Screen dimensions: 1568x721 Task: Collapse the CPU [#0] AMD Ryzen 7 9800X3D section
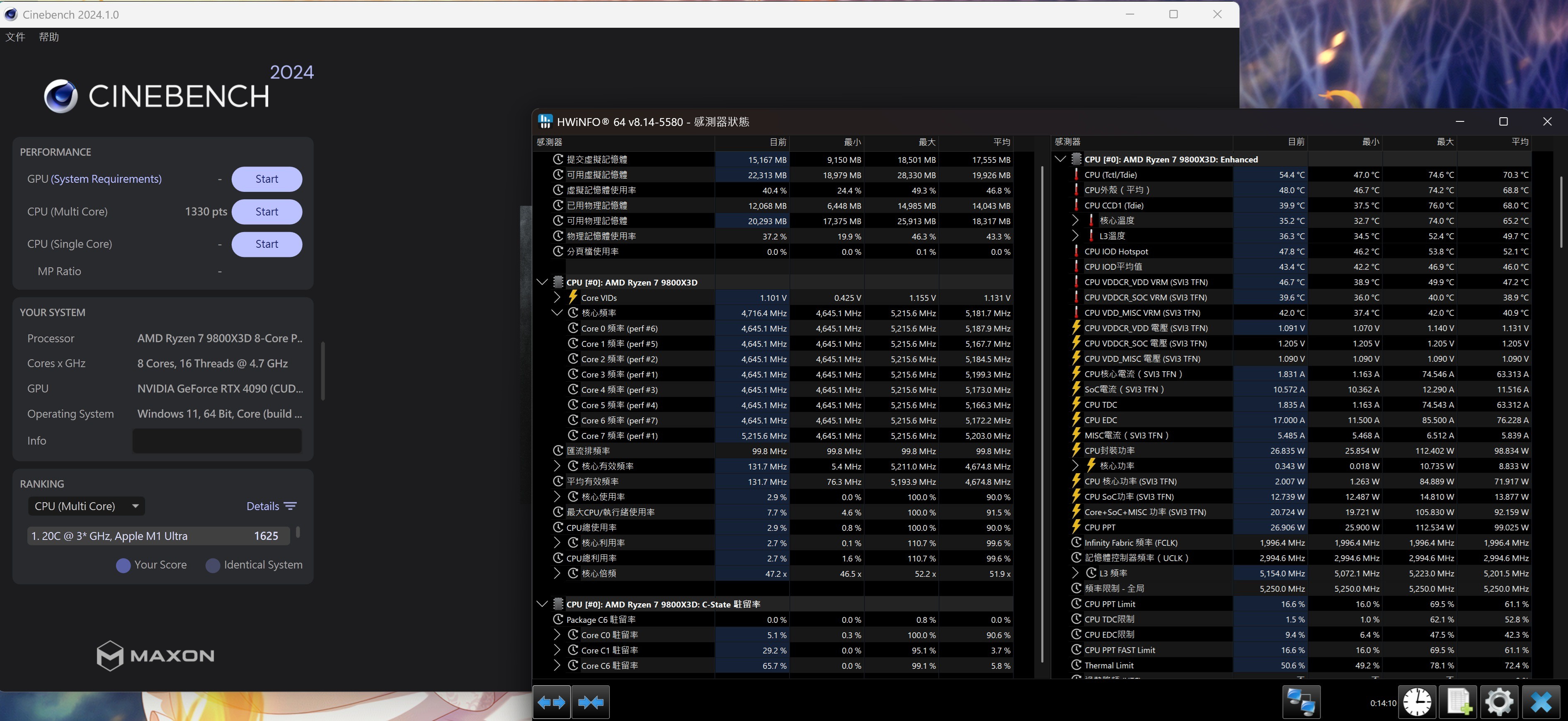(542, 282)
